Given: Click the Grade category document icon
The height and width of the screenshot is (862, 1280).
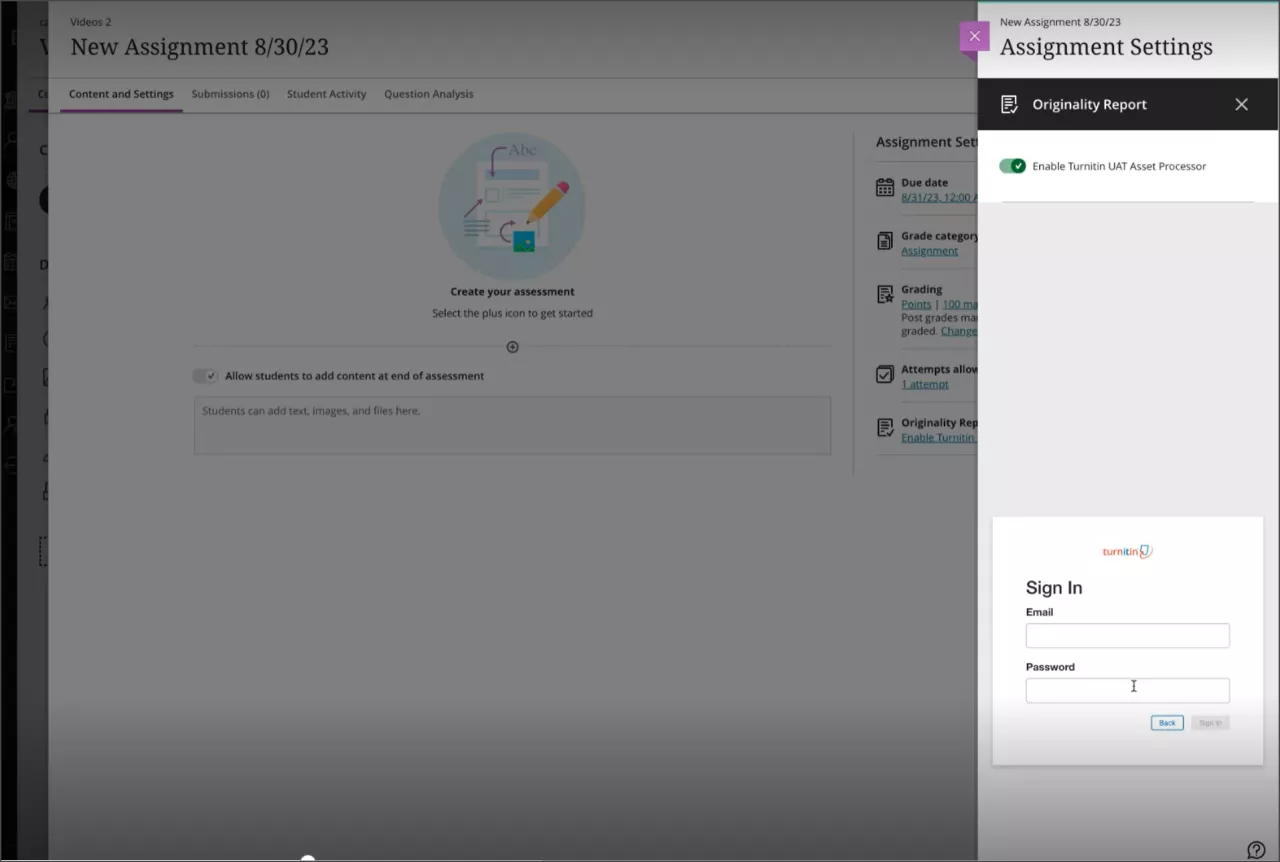Looking at the screenshot, I should point(884,241).
